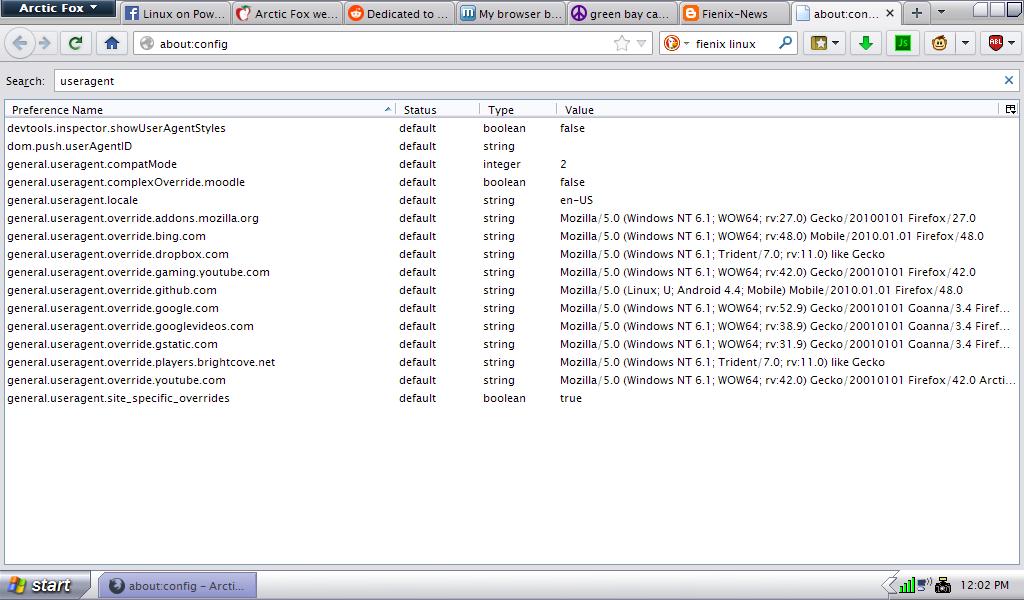Expand the Adblock dropdown arrow
This screenshot has height=600, width=1024.
1012,44
